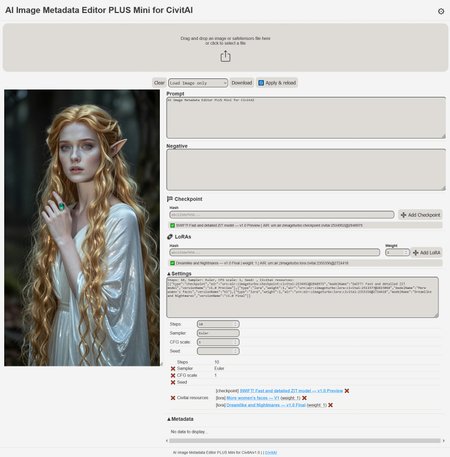The image size is (450, 457).
Task: Click the Download button
Action: (x=242, y=83)
